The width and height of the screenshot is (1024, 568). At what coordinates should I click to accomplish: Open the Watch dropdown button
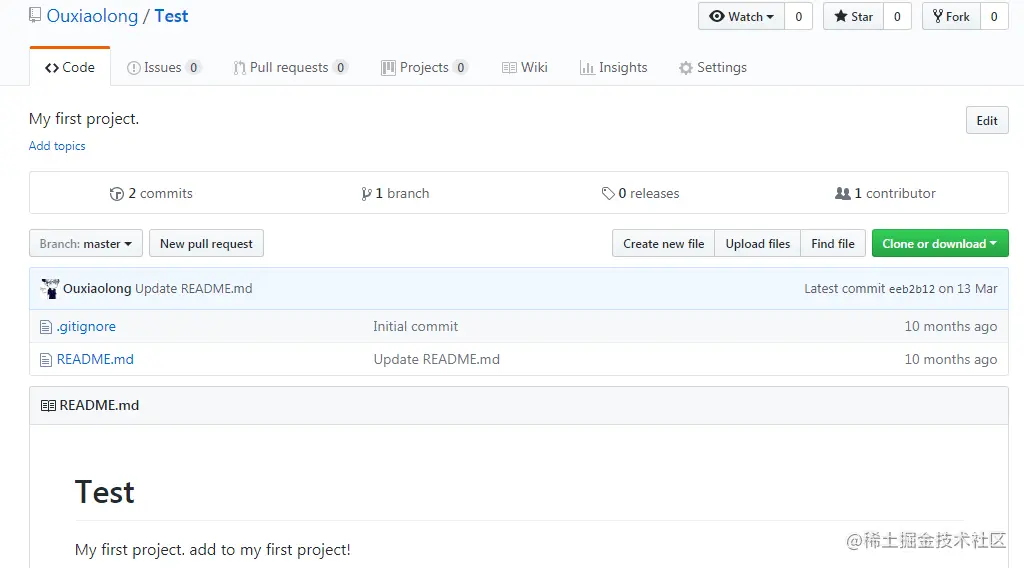coord(741,16)
